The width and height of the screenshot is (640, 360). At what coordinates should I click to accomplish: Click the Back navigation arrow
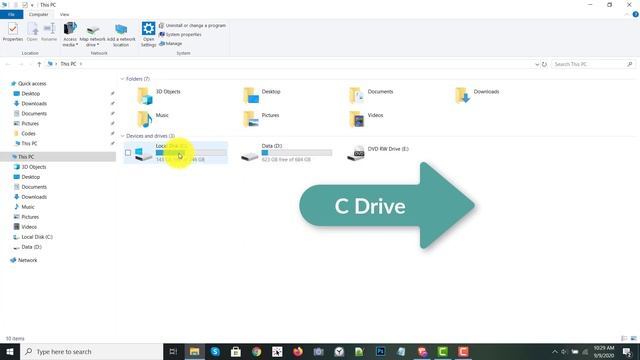[8, 64]
